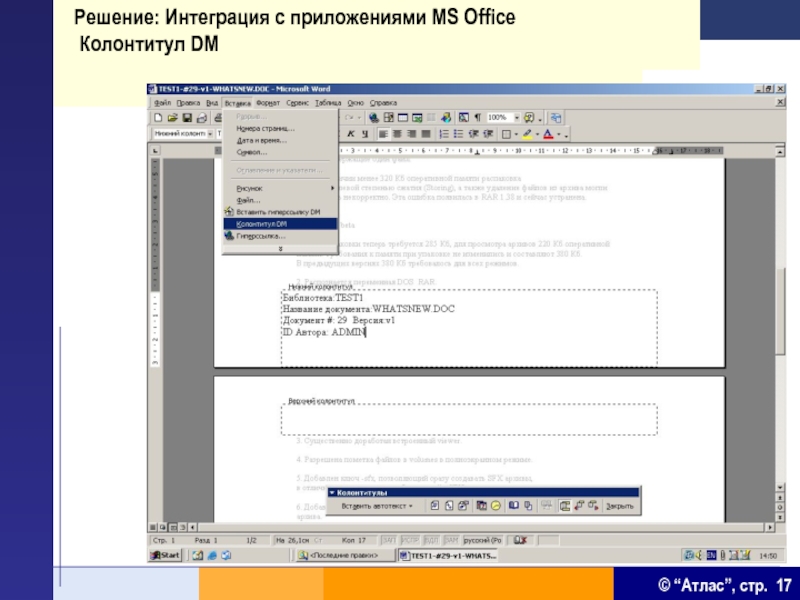
Task: Toggle ИСПР track changes in status bar
Action: pos(409,540)
